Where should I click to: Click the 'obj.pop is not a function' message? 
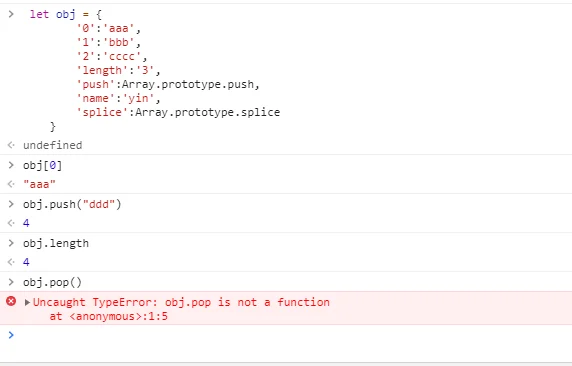click(247, 303)
